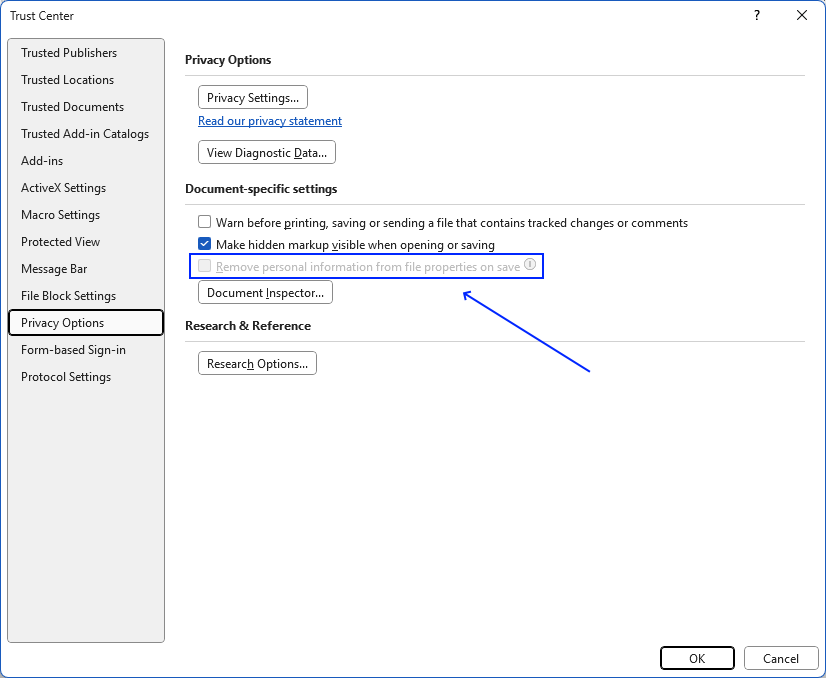Image resolution: width=826 pixels, height=678 pixels.
Task: Confirm changes with OK
Action: 697,658
